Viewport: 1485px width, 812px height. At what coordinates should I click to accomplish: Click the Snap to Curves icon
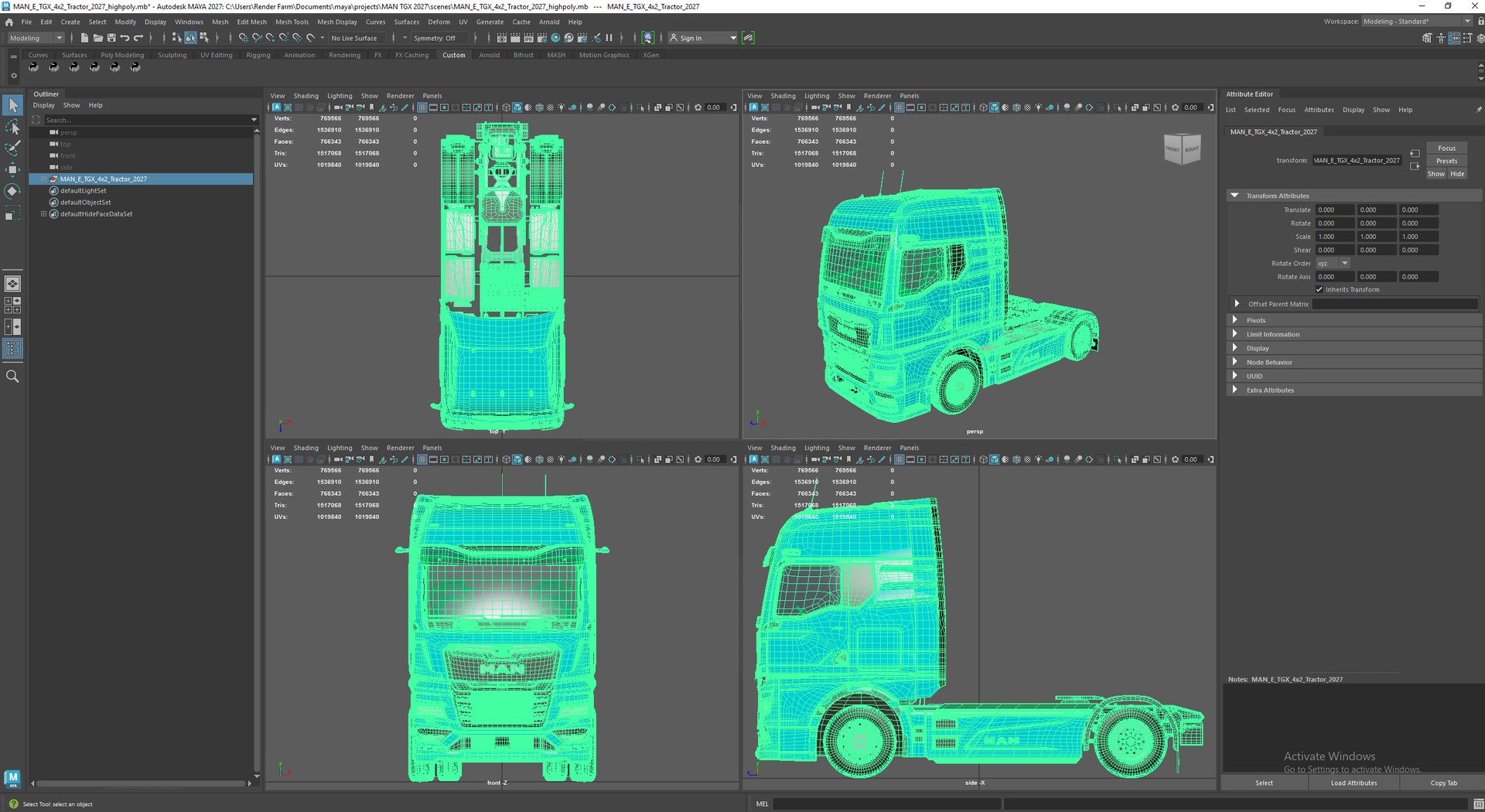click(257, 38)
